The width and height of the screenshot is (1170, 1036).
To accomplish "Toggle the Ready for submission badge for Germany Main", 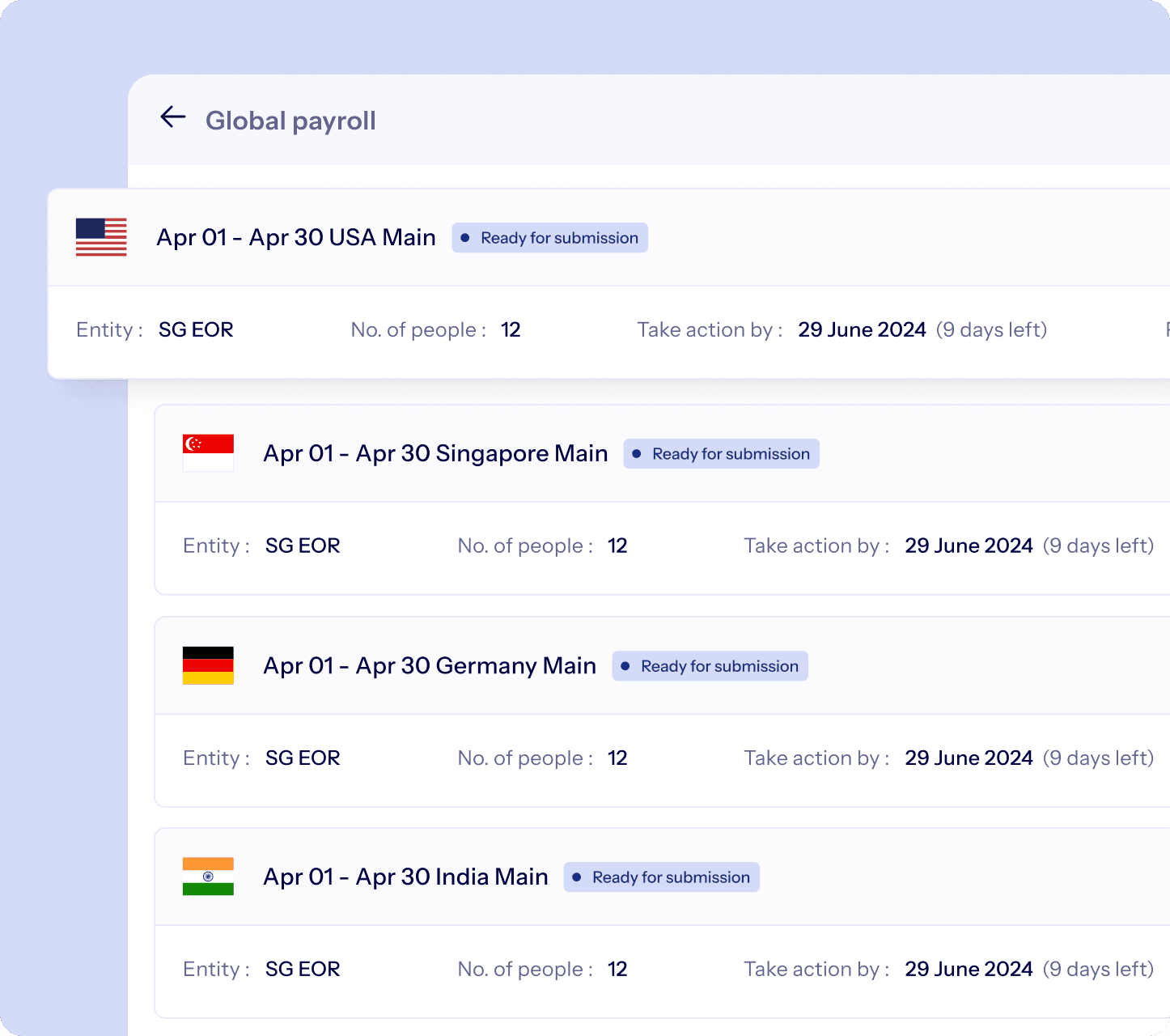I will 710,665.
